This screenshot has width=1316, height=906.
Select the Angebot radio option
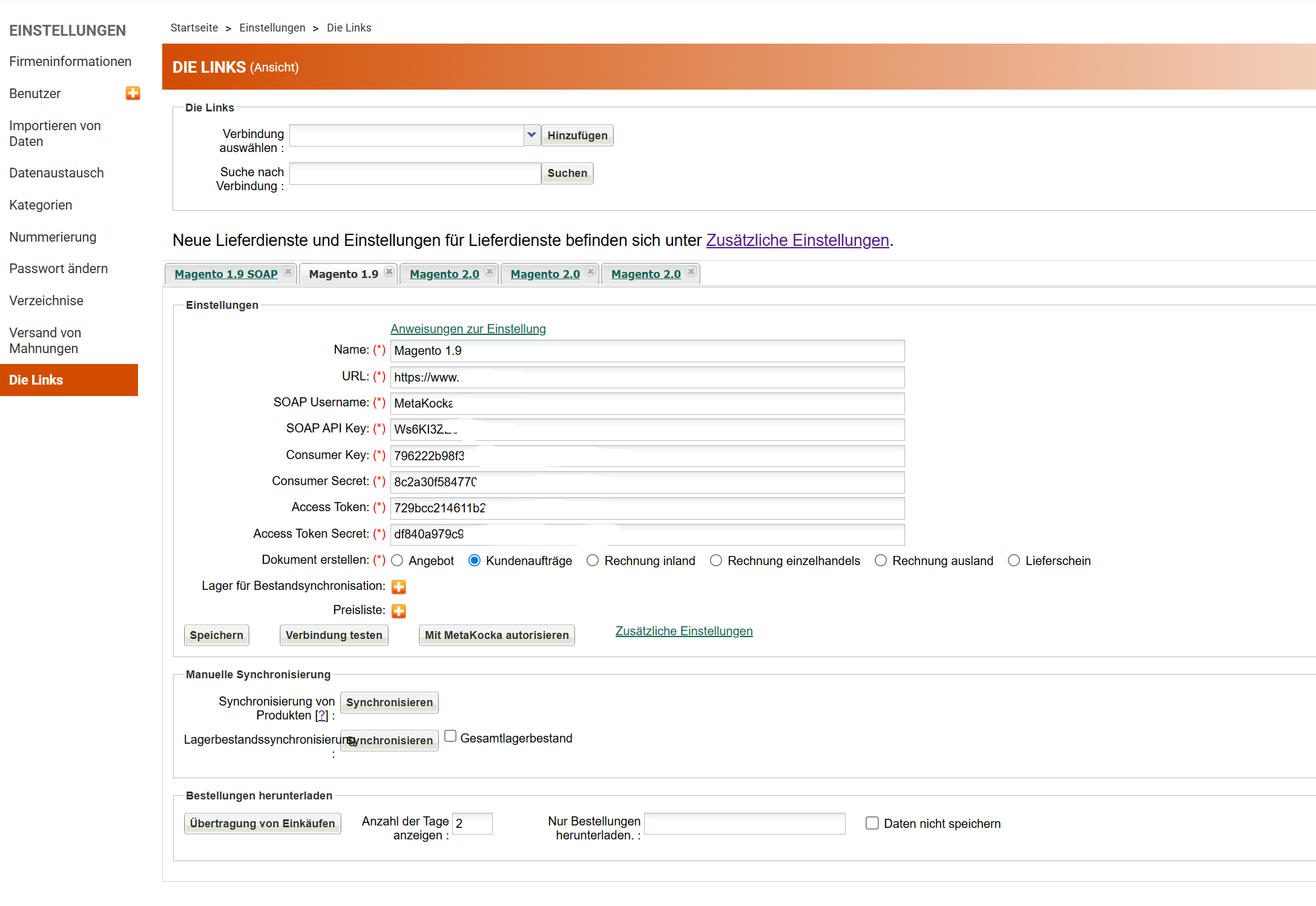[397, 561]
